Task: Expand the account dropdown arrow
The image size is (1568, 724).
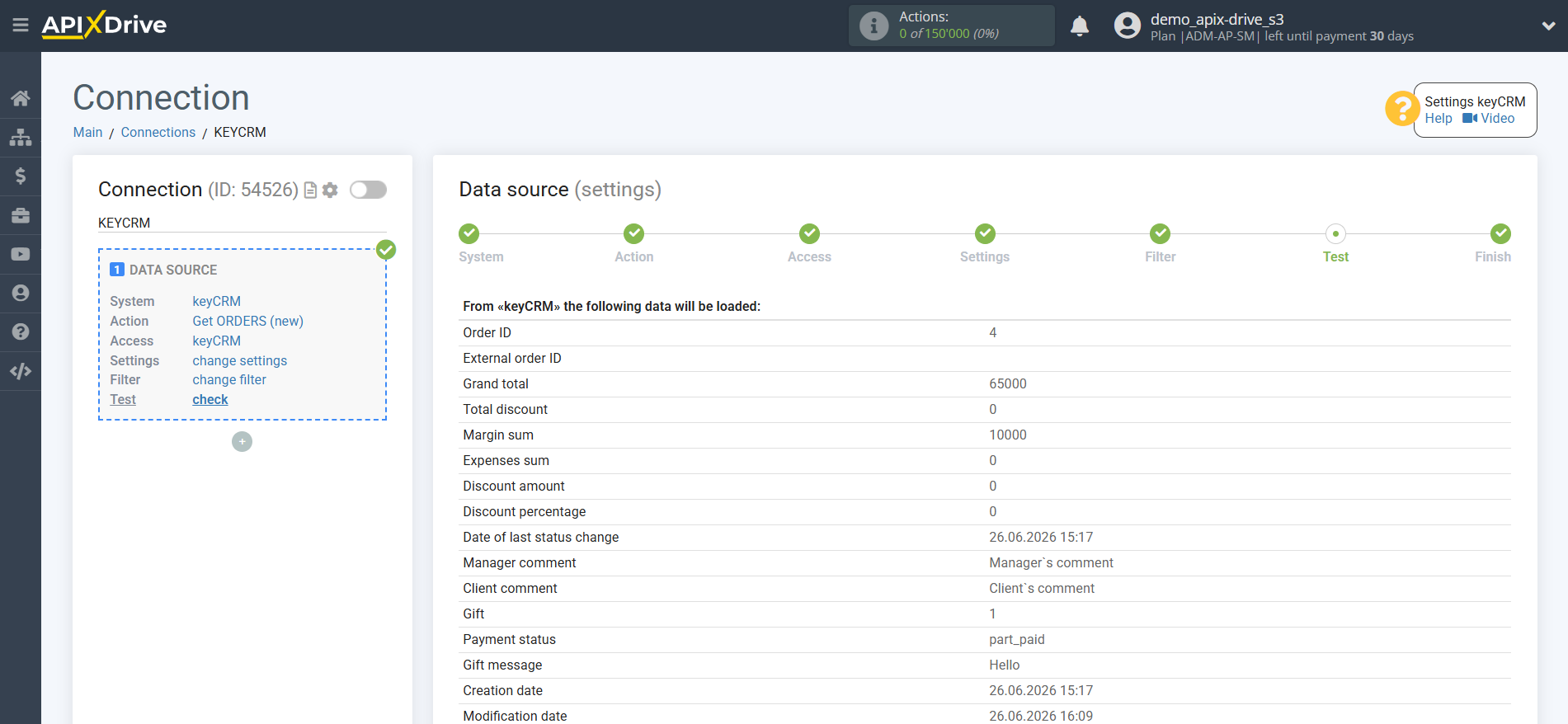Action: point(1548,26)
